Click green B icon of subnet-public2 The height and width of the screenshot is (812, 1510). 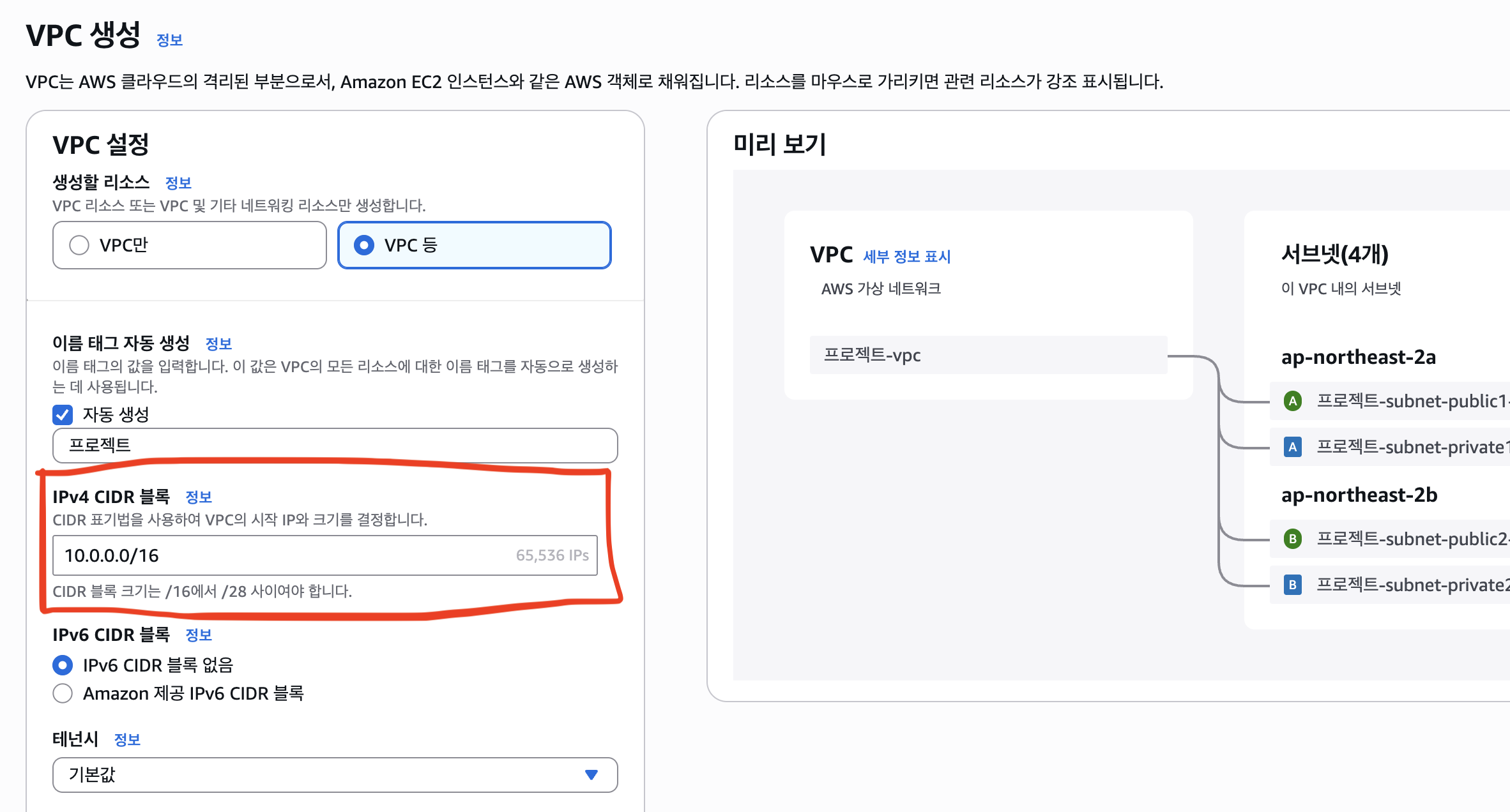(x=1293, y=539)
